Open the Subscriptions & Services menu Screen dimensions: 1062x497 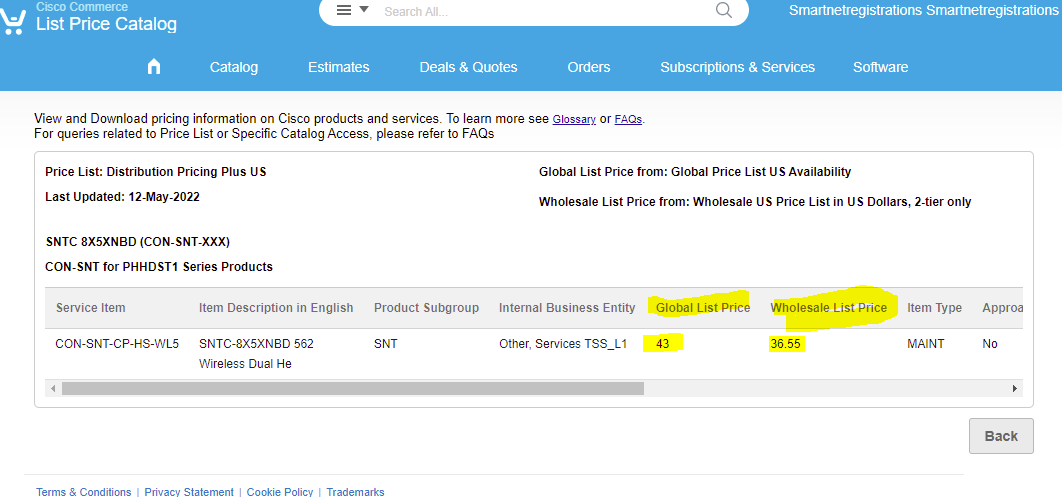click(738, 67)
